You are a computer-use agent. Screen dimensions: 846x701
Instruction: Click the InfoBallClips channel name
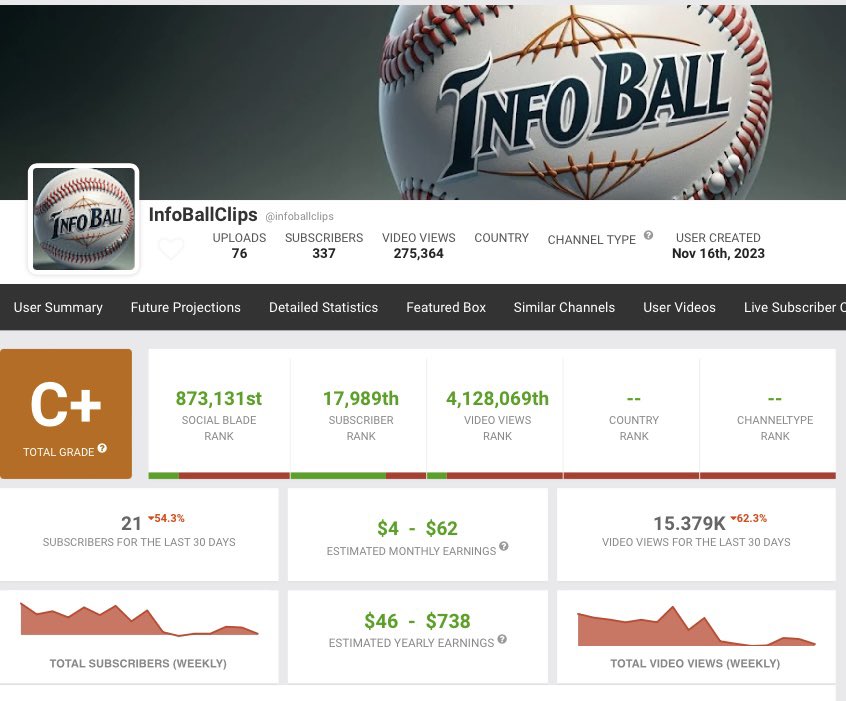click(x=203, y=214)
